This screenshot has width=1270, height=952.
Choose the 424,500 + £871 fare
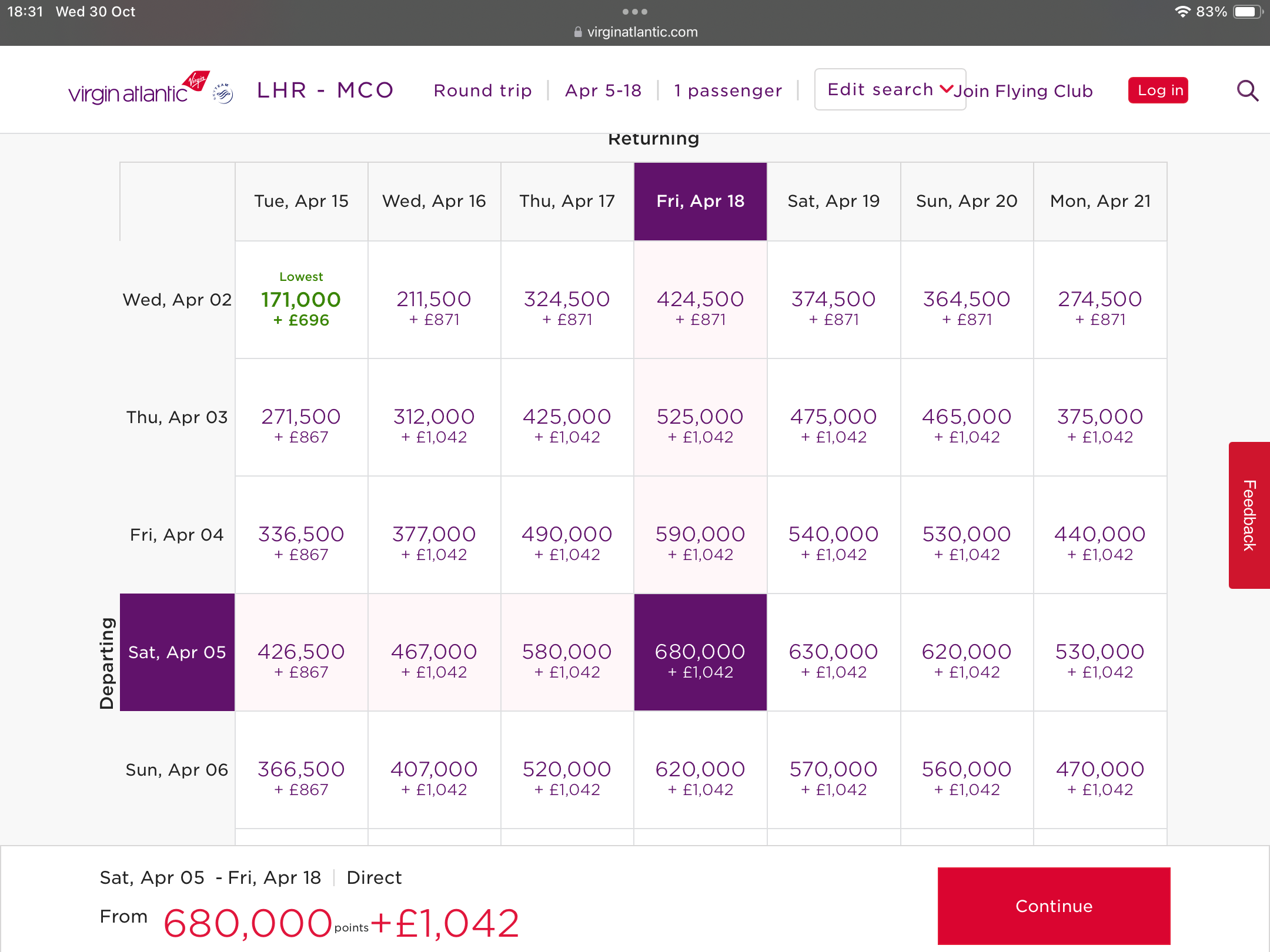tap(700, 300)
